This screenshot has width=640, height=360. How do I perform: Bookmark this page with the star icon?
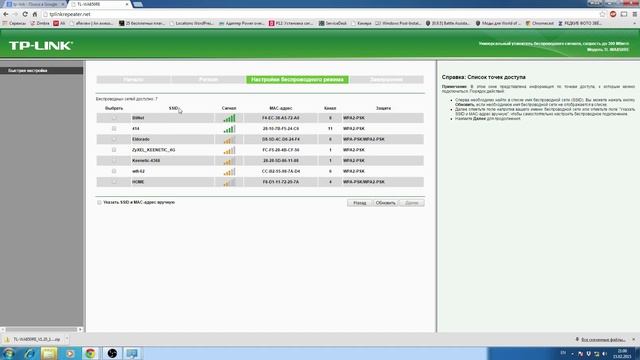602,14
